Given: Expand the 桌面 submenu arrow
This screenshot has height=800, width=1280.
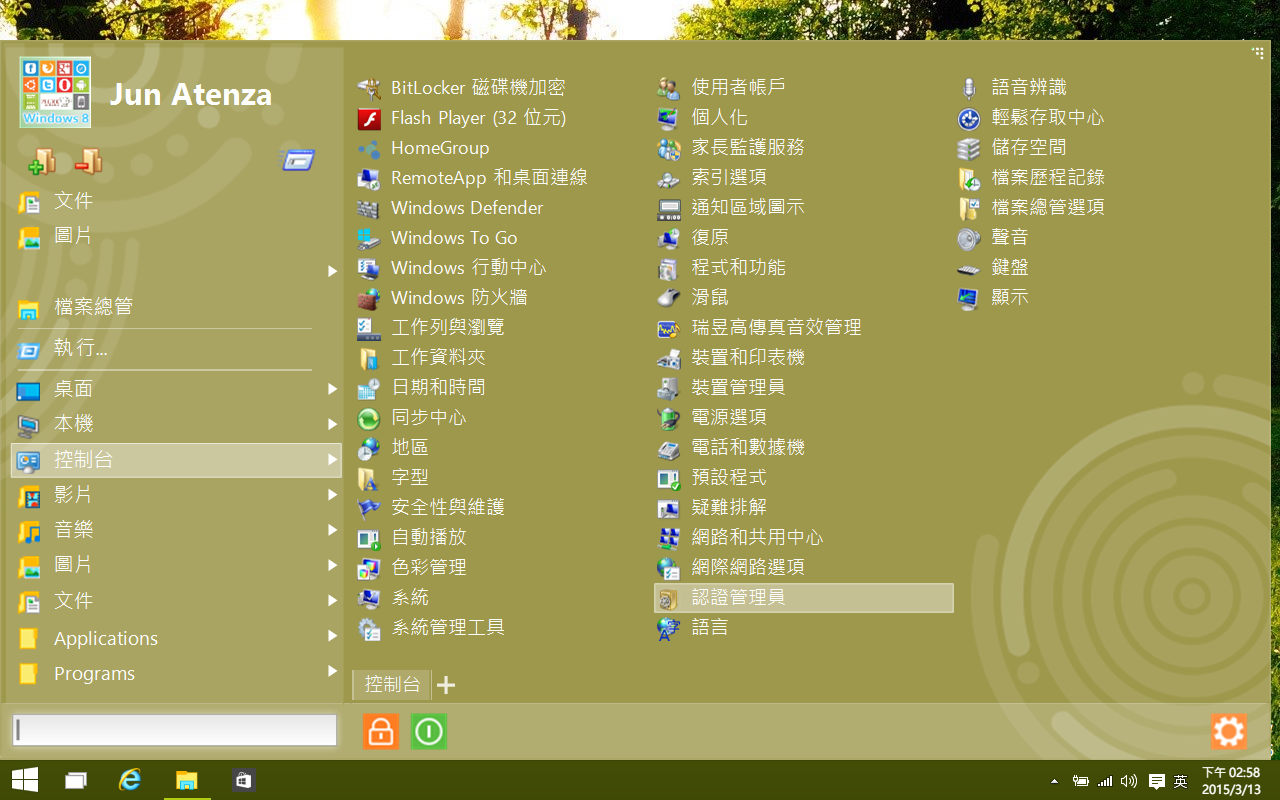Looking at the screenshot, I should pyautogui.click(x=332, y=389).
